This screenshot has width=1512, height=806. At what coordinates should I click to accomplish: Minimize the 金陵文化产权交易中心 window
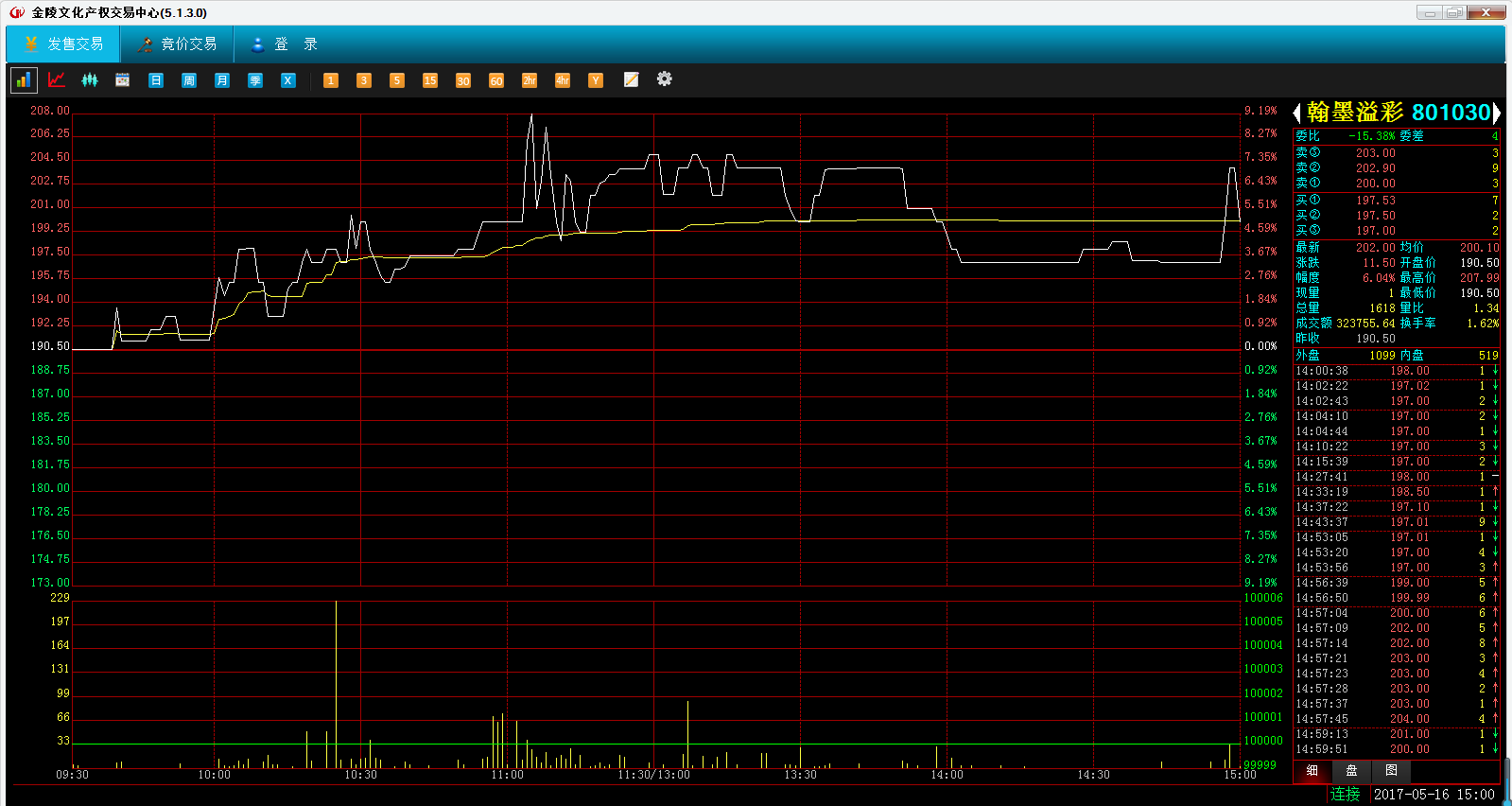coord(1429,12)
